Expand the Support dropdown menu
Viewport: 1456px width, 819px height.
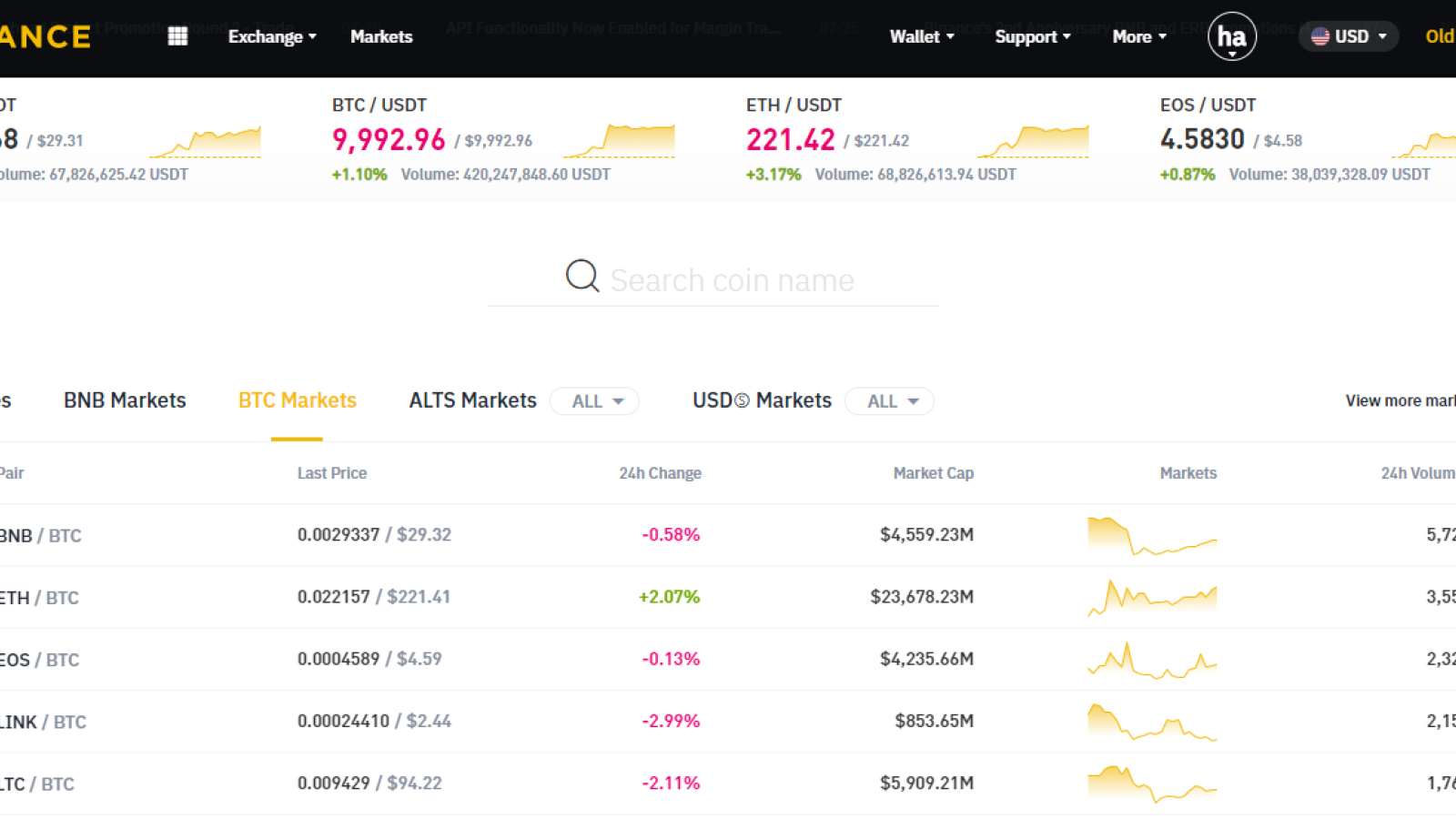click(x=1033, y=36)
